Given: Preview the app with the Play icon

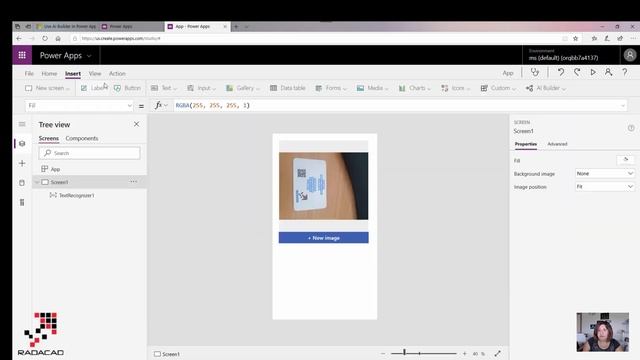Looking at the screenshot, I should click(593, 72).
